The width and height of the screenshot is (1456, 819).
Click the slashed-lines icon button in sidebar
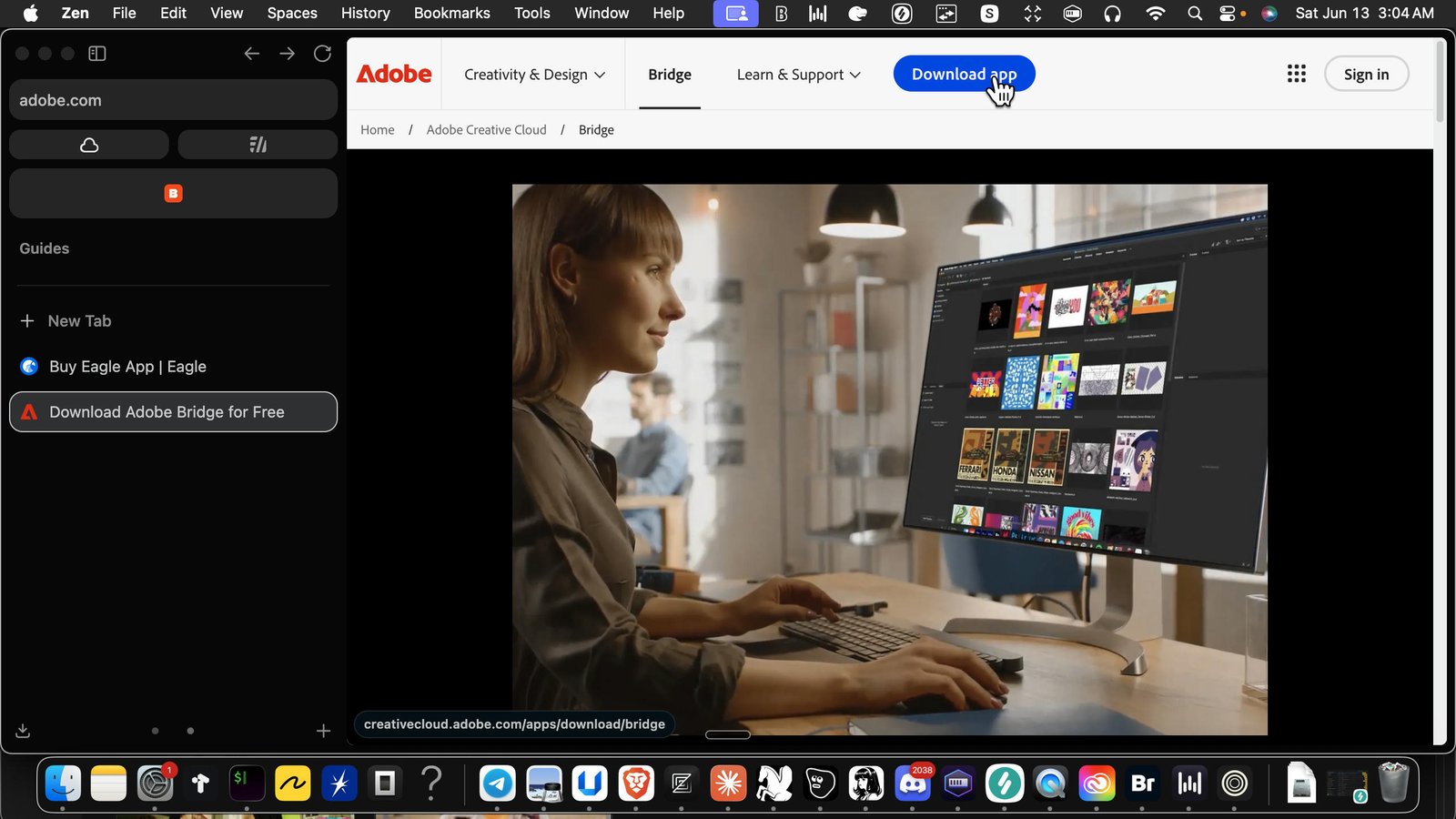(258, 145)
